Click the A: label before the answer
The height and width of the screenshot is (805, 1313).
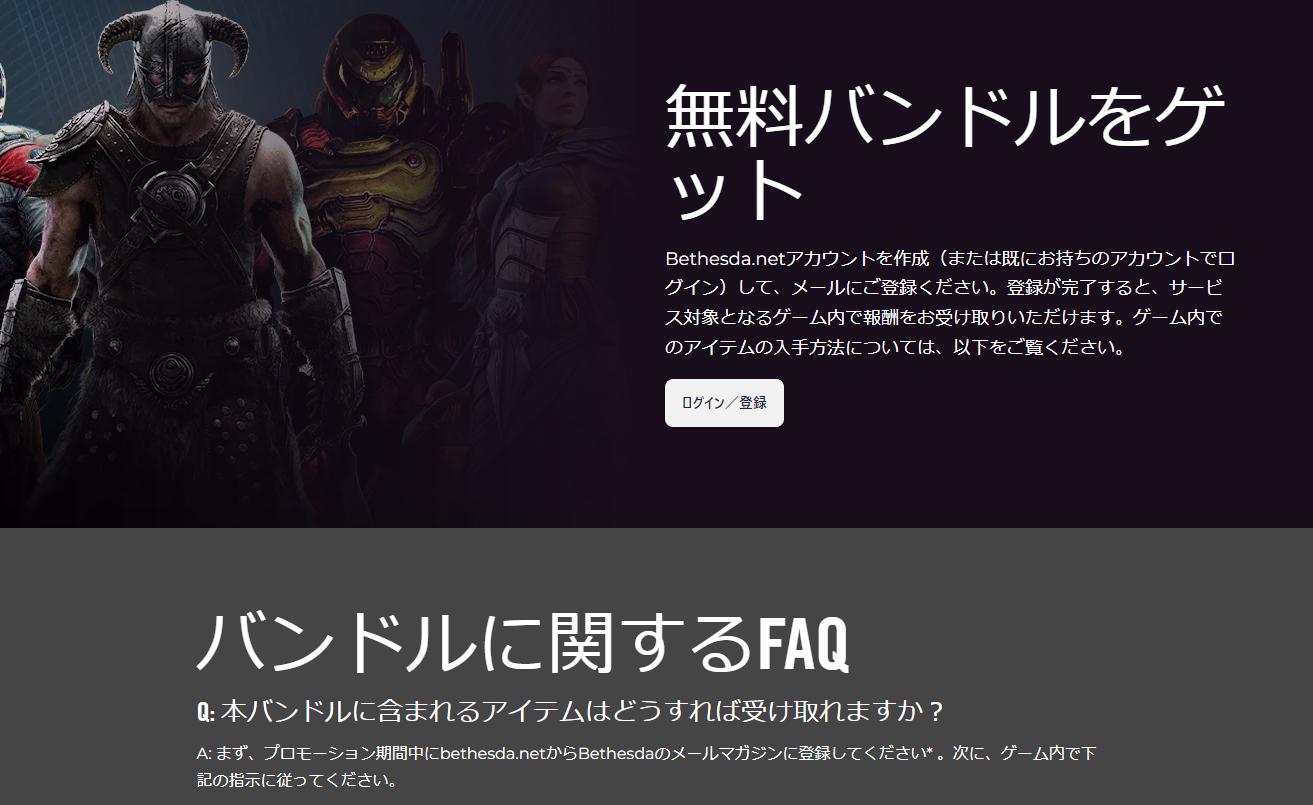point(204,753)
